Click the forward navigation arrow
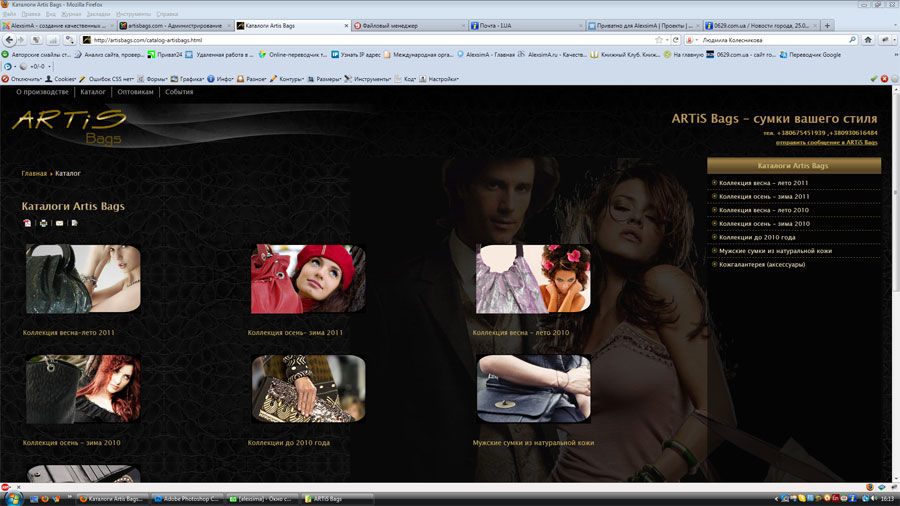Screen dimensions: 900x506 [21, 40]
